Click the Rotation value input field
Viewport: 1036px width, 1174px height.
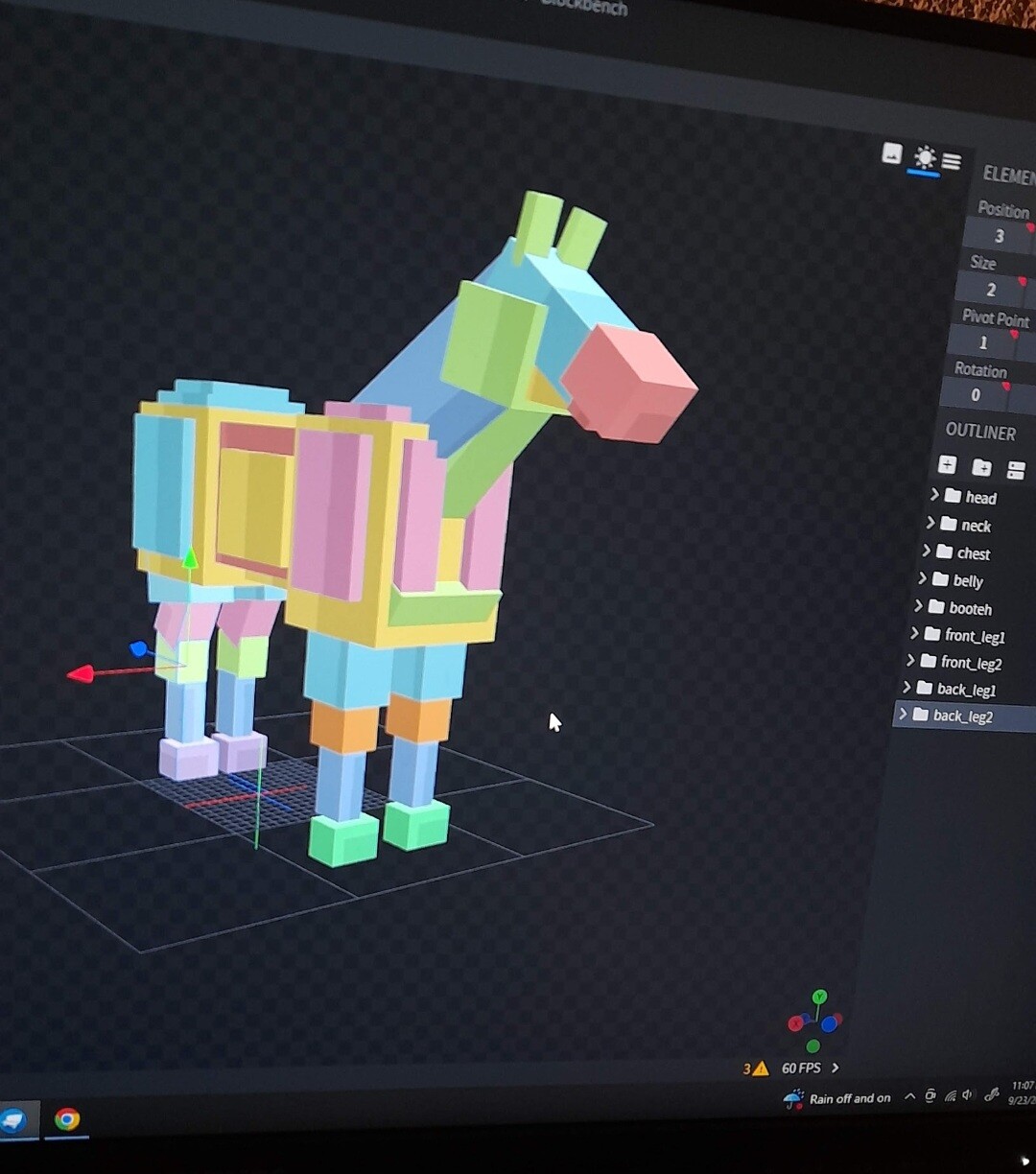coord(977,394)
